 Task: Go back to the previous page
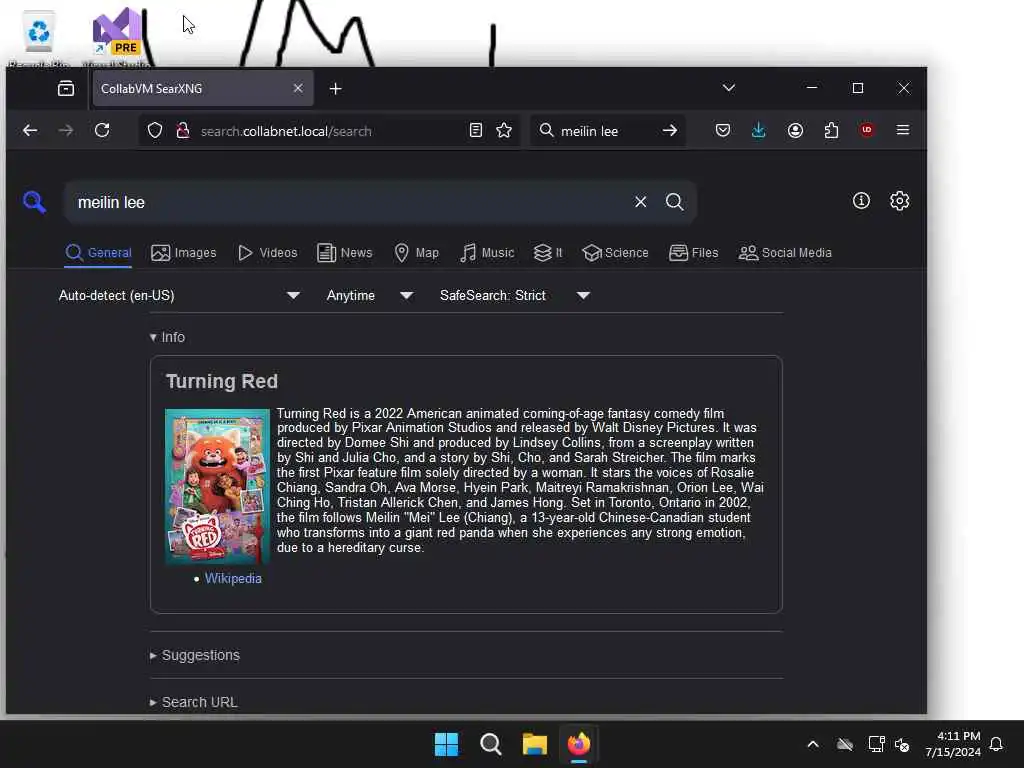[x=30, y=131]
